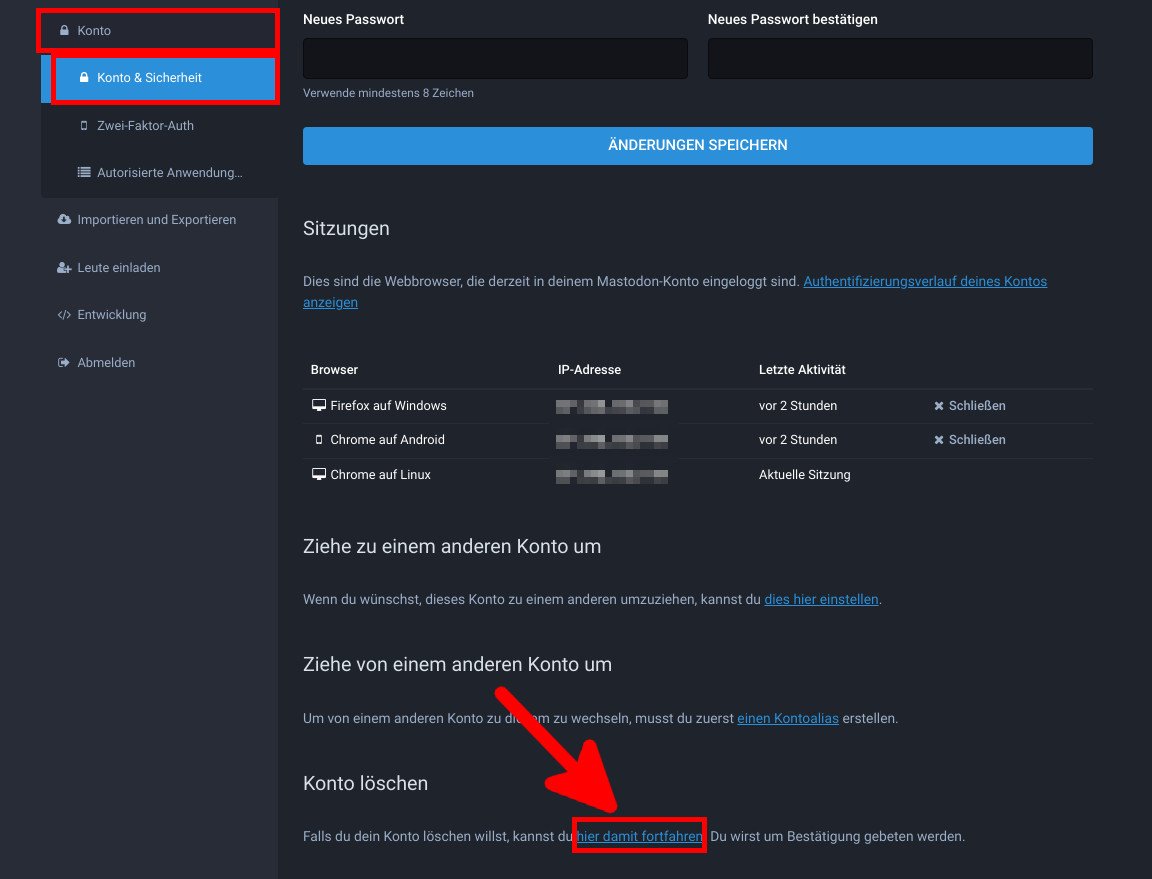Go to Importieren und Exportieren
Viewport: 1152px width, 879px height.
[156, 220]
